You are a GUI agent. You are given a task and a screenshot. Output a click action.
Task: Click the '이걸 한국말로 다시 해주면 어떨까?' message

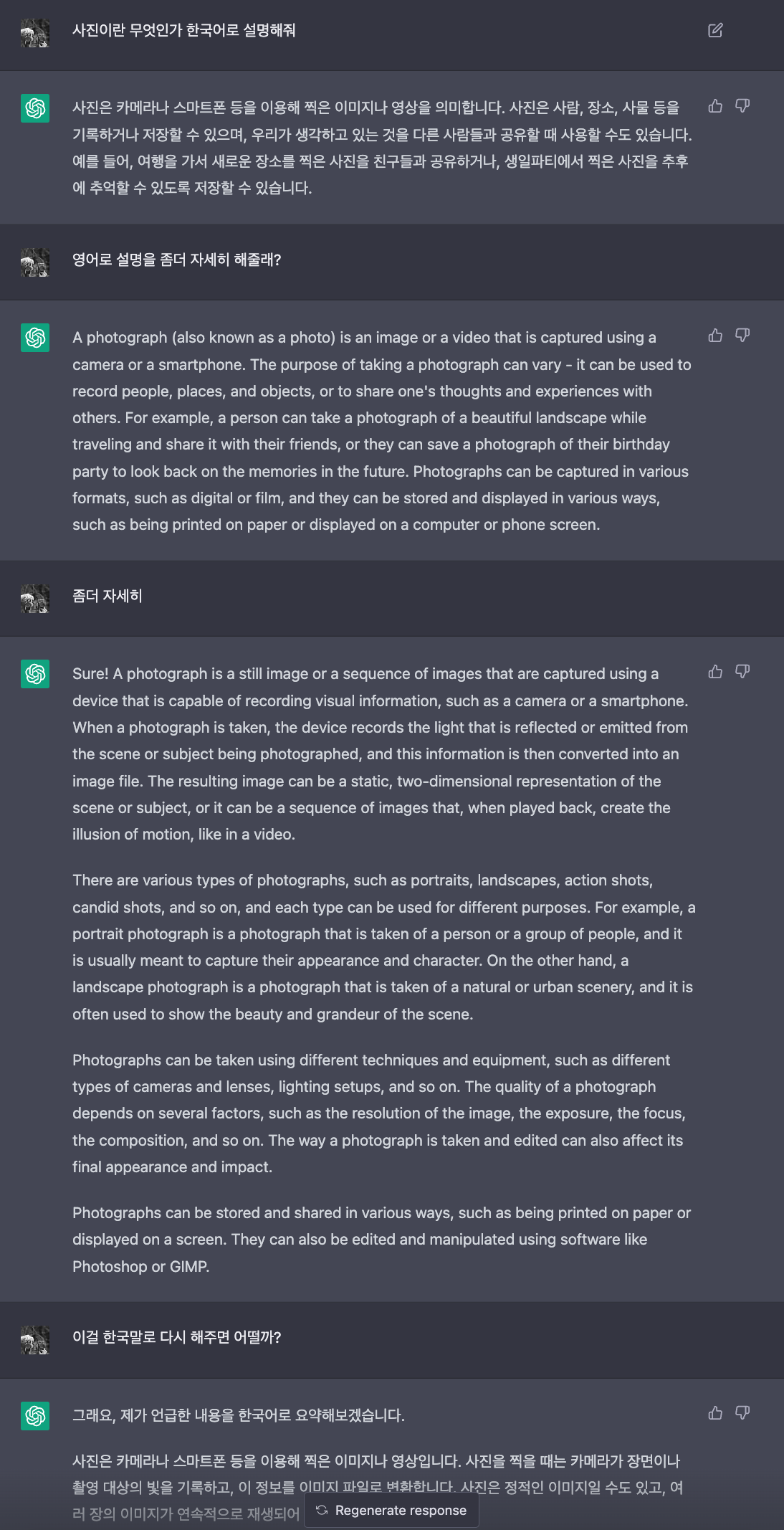tap(176, 1337)
